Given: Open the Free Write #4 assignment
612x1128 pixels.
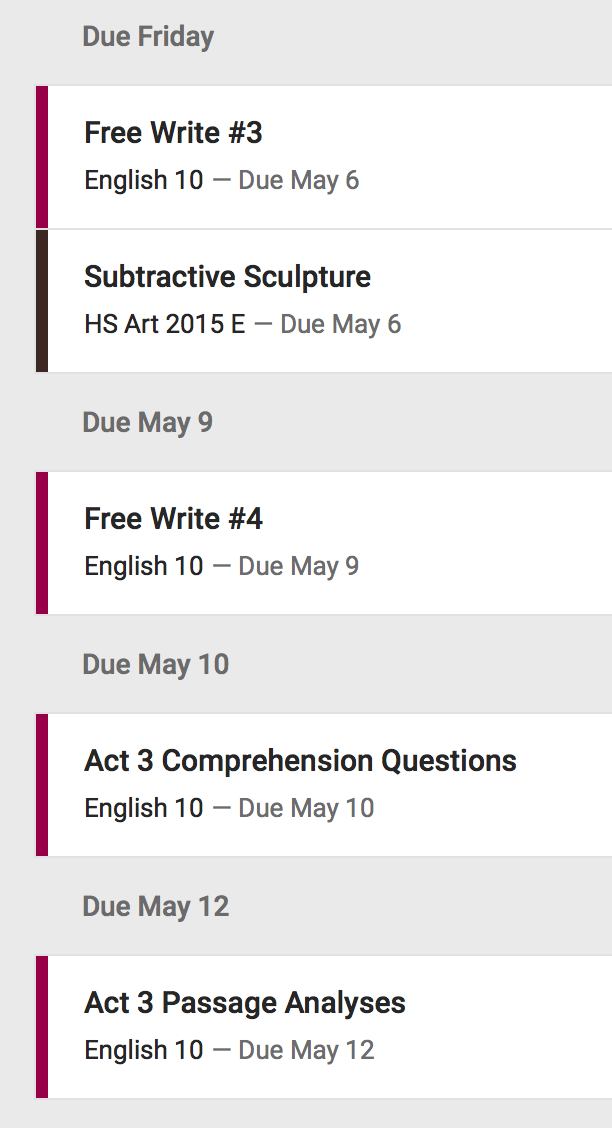Looking at the screenshot, I should 173,519.
